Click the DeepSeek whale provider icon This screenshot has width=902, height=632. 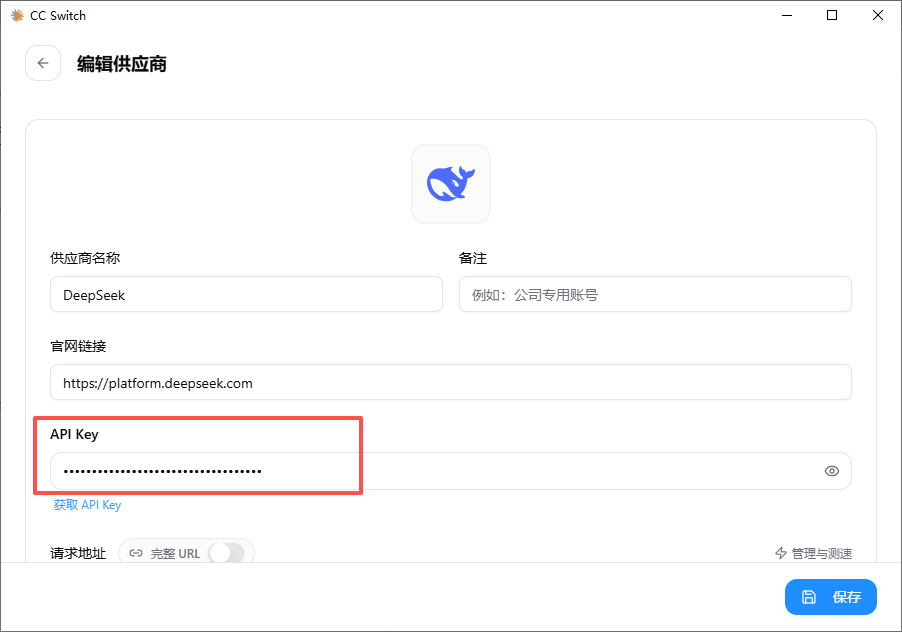pos(451,184)
